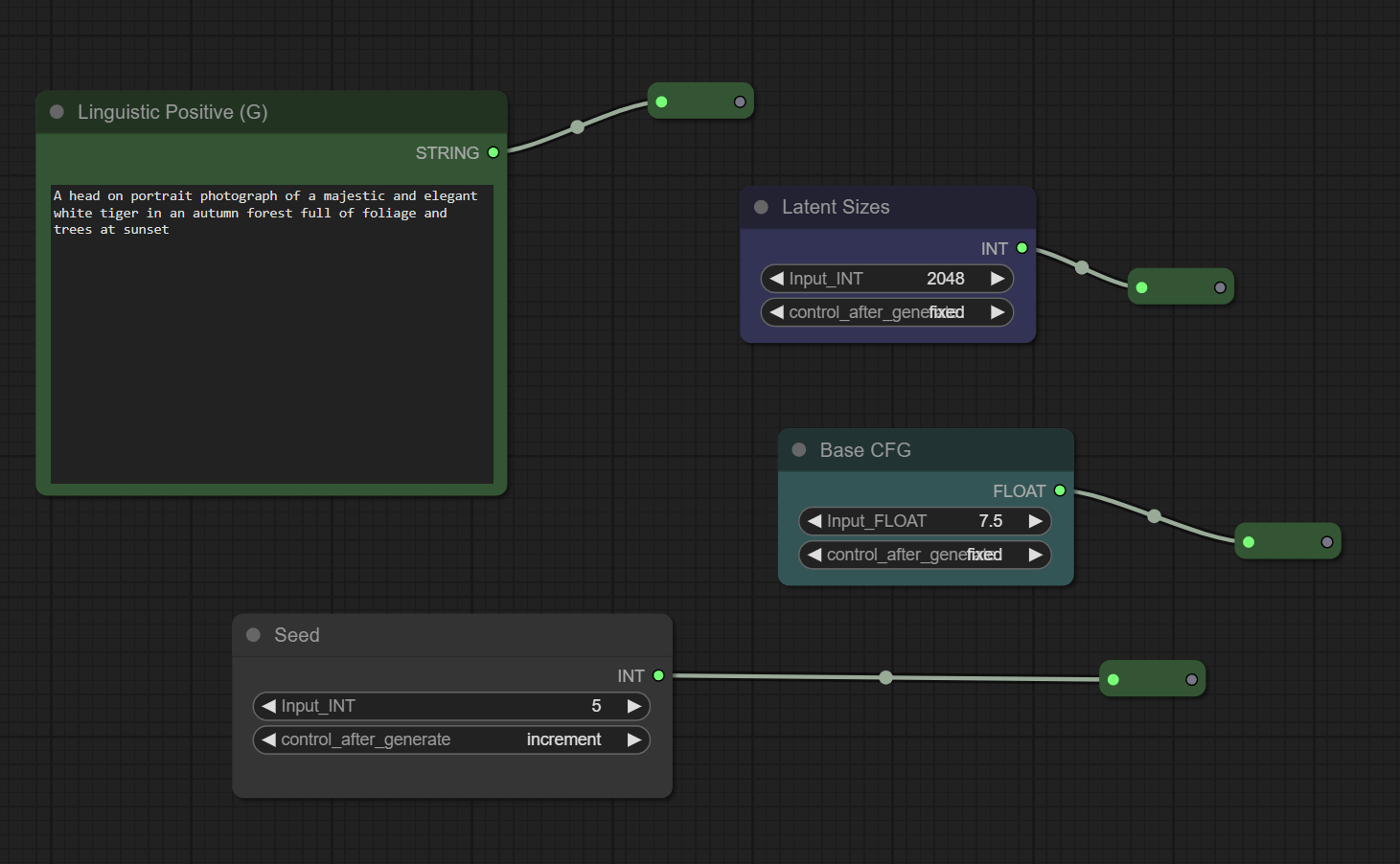Click output socket of reroute after Latent Sizes

1220,287
